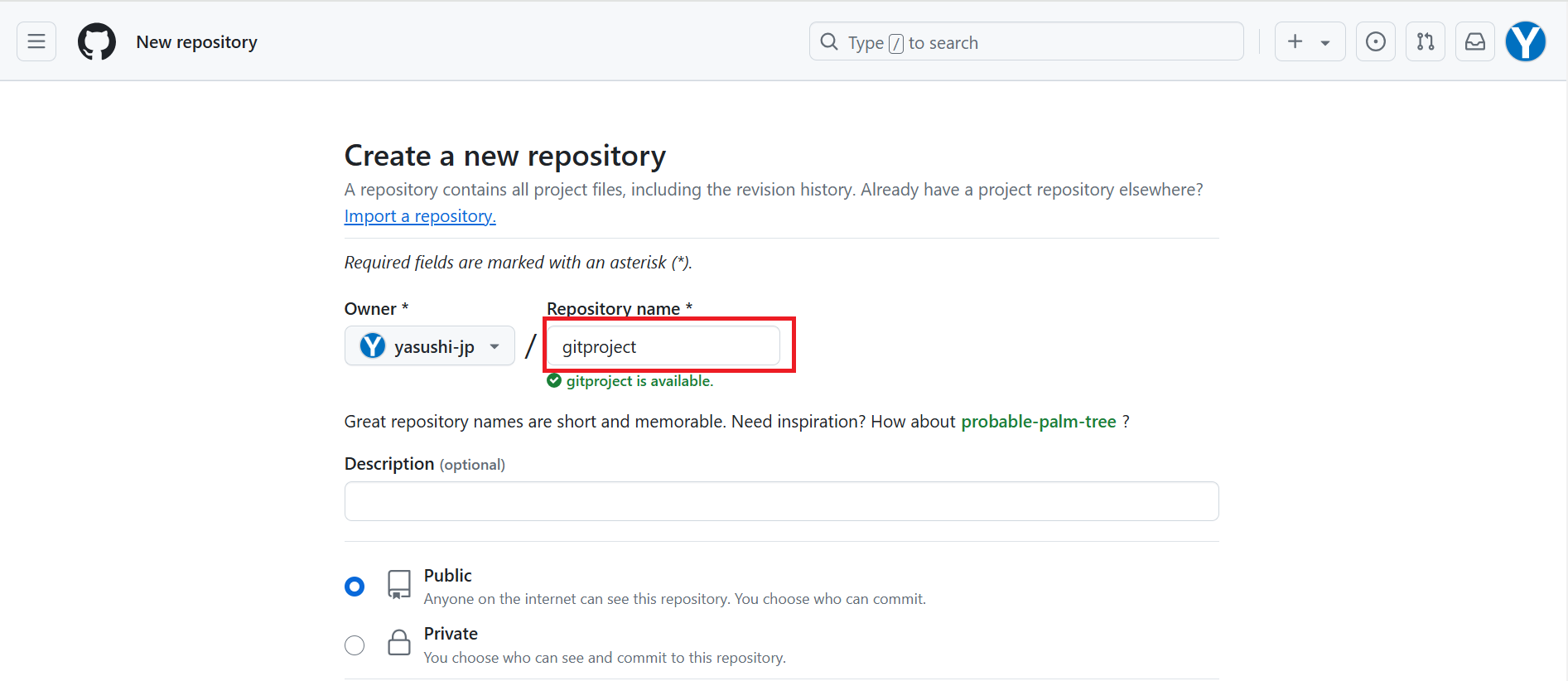Click the search magnifier icon
This screenshot has width=1568, height=681.
[x=828, y=41]
